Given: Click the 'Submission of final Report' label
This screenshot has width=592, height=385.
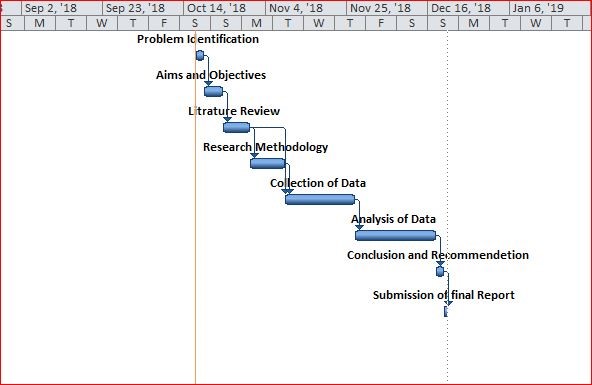Looking at the screenshot, I should (444, 295).
